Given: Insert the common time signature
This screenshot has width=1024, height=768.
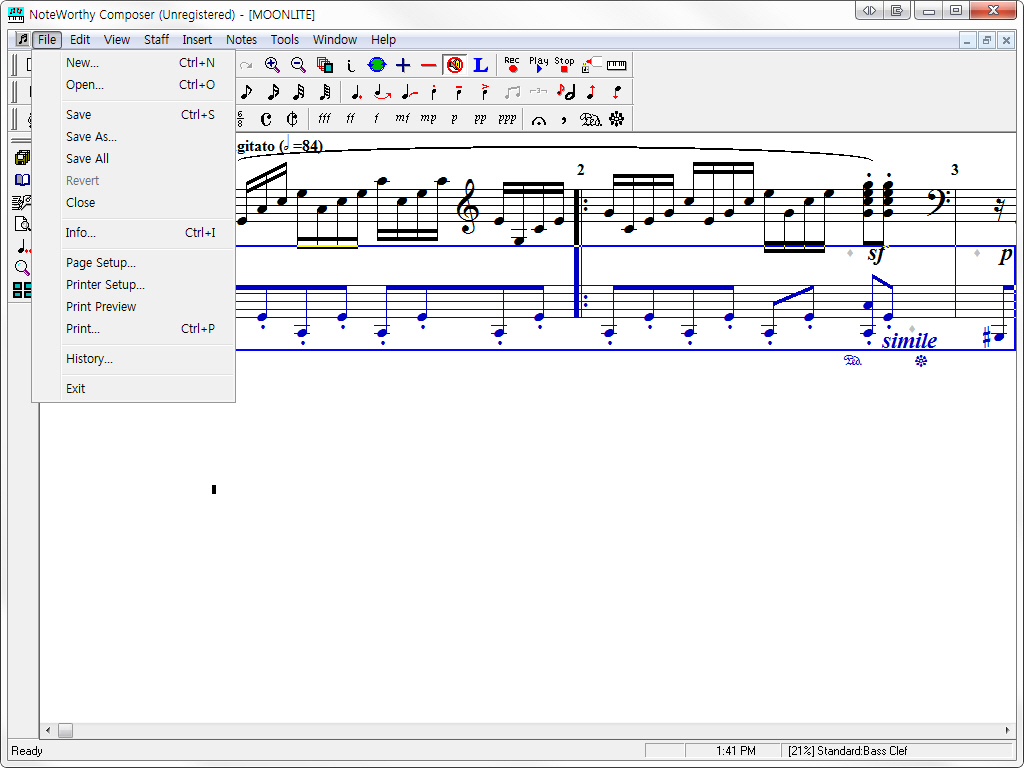Looking at the screenshot, I should [x=266, y=119].
